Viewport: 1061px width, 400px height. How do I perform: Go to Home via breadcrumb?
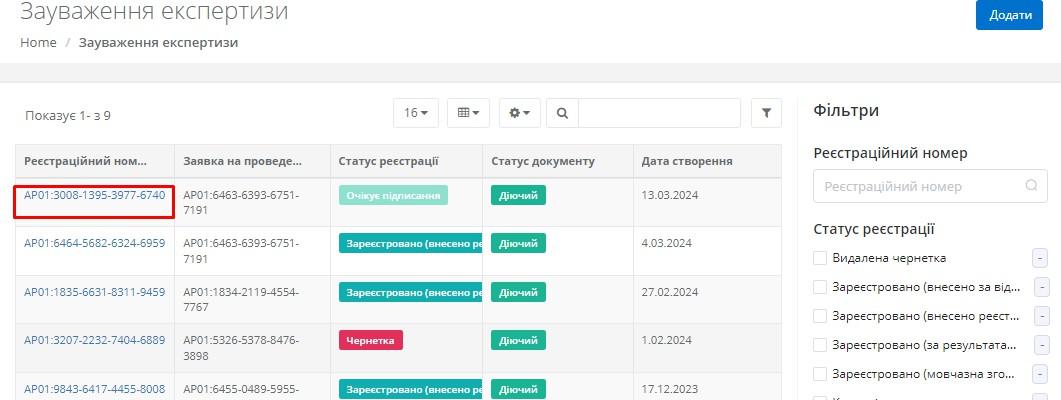(38, 43)
